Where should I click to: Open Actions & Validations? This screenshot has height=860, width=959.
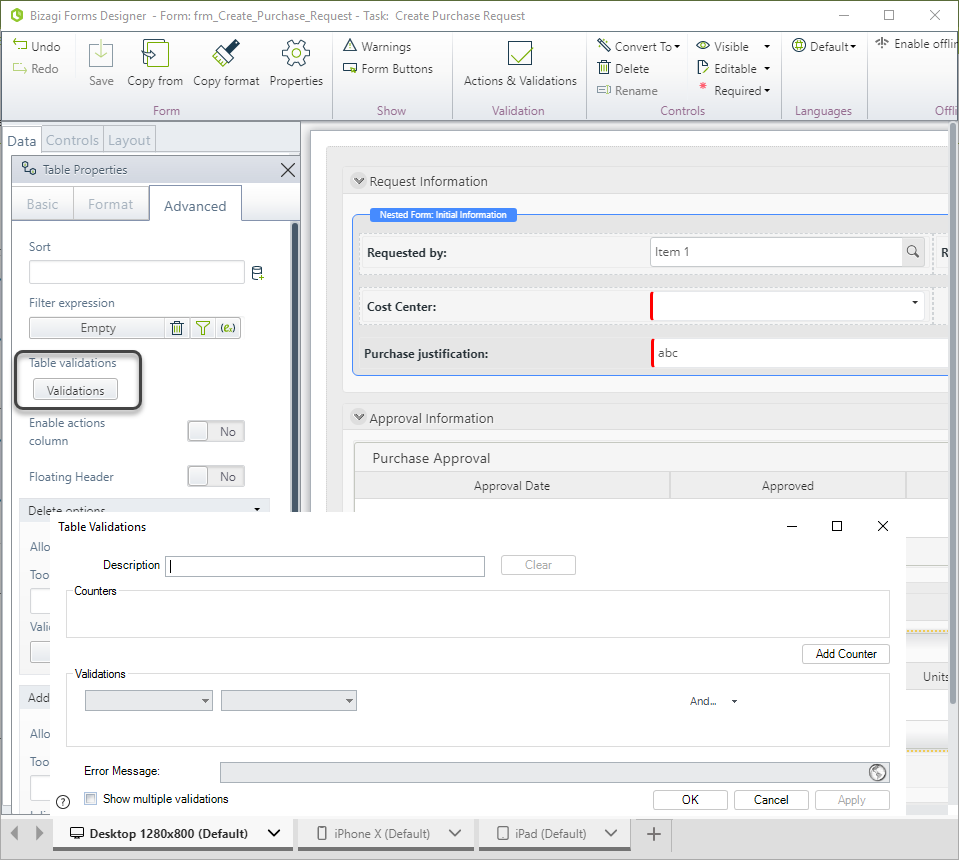tap(520, 64)
